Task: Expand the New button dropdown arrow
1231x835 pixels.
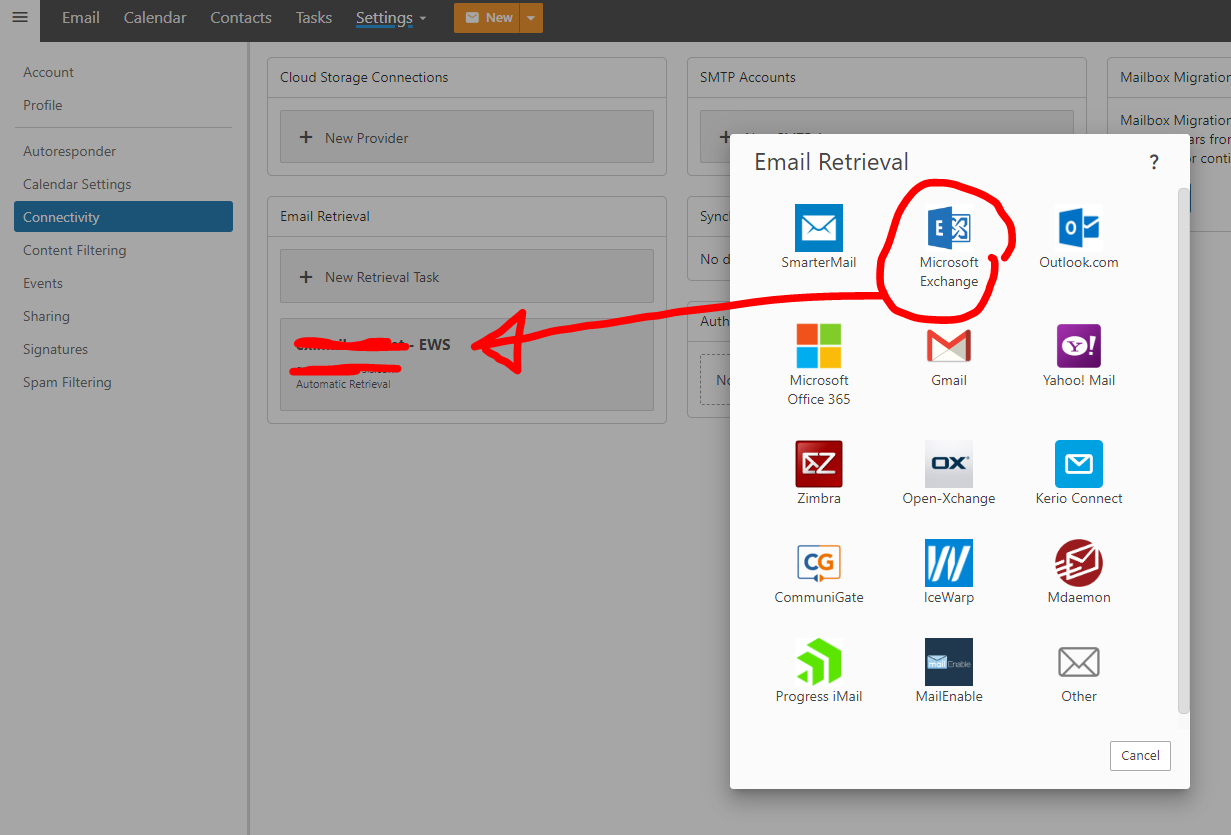Action: (532, 18)
